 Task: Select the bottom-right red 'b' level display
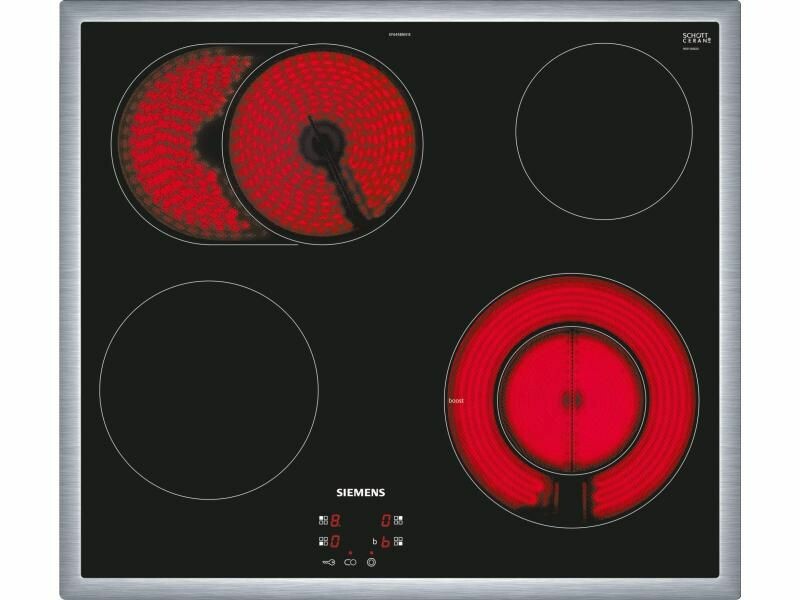tap(385, 542)
